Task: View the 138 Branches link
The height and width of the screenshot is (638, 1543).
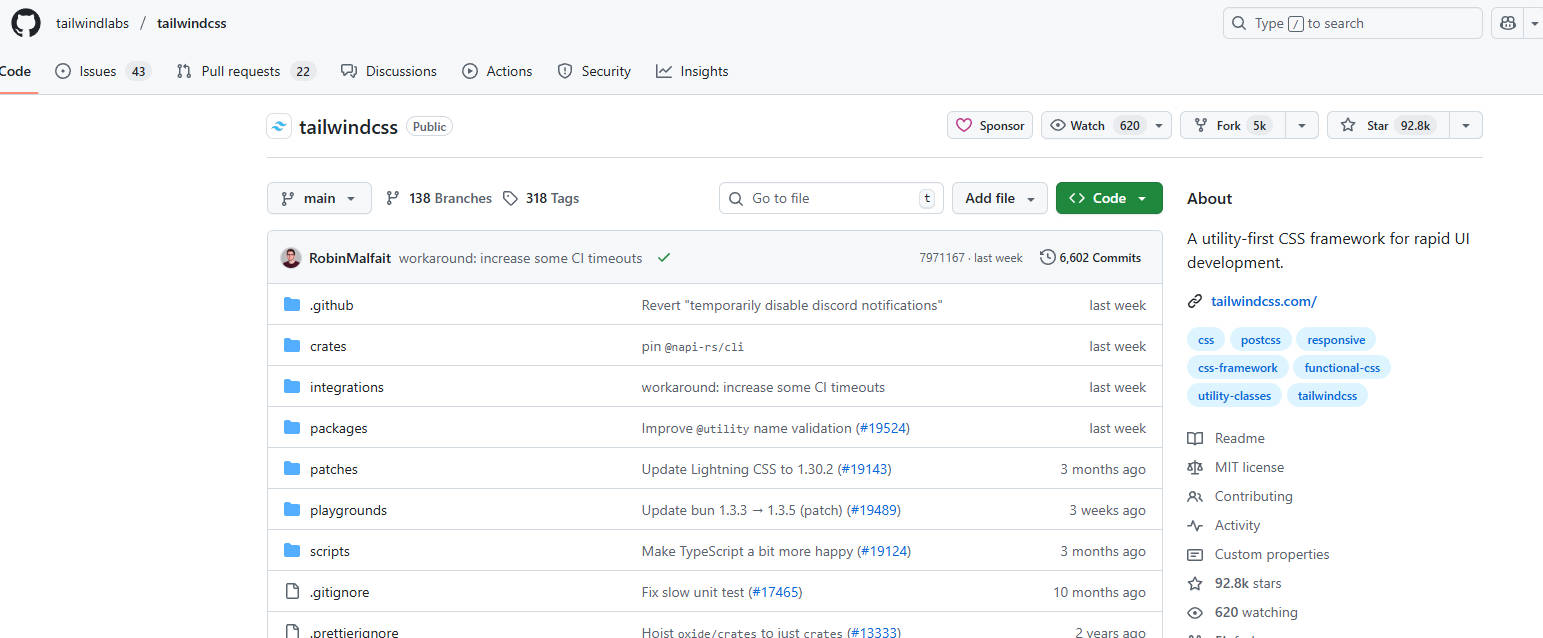Action: (439, 198)
